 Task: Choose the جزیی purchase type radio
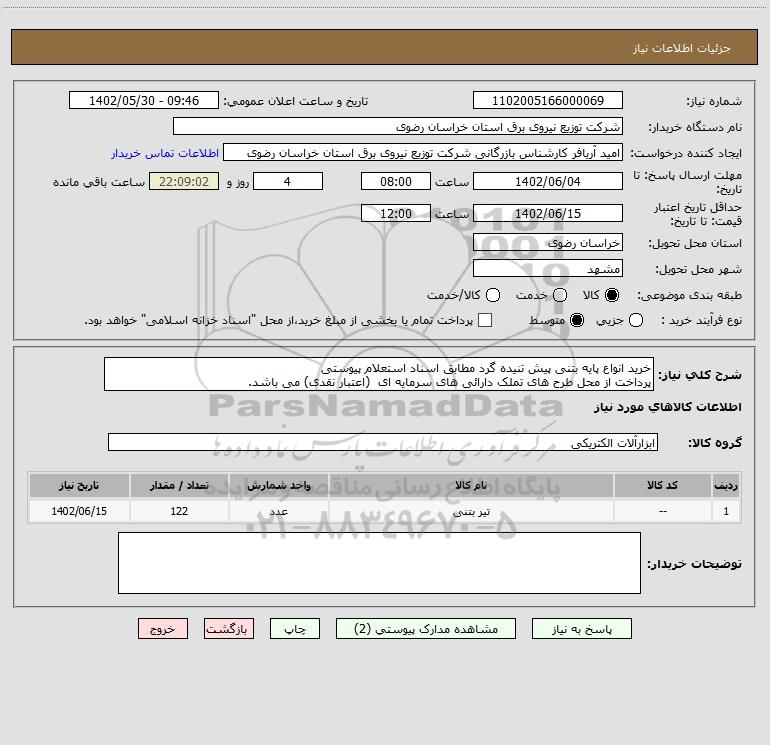pyautogui.click(x=635, y=320)
